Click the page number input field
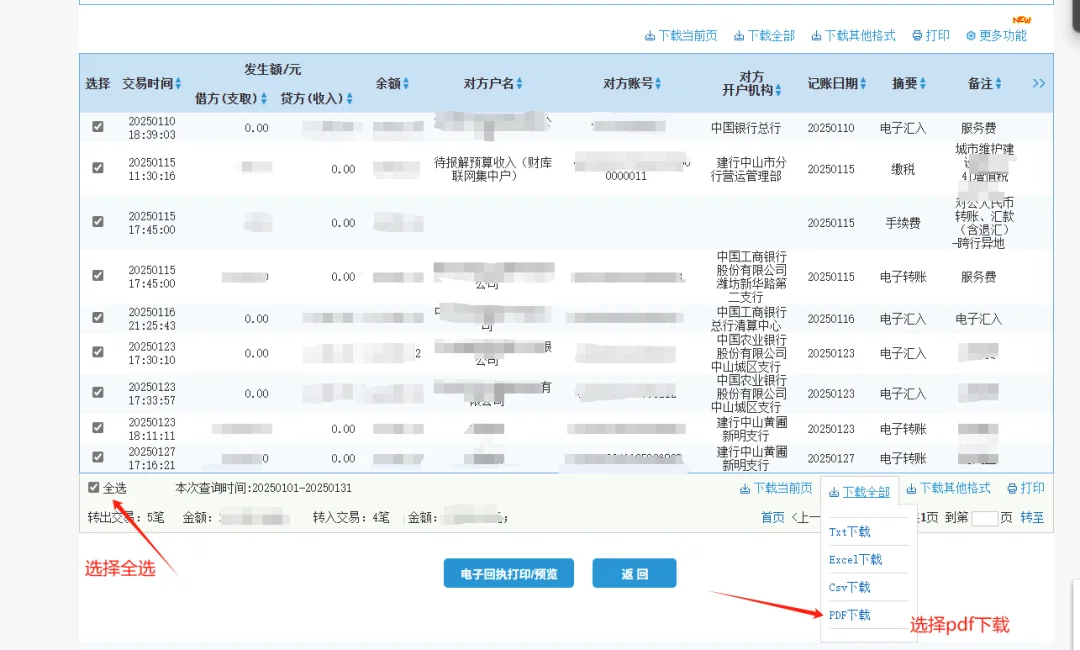The image size is (1080, 650). (985, 518)
